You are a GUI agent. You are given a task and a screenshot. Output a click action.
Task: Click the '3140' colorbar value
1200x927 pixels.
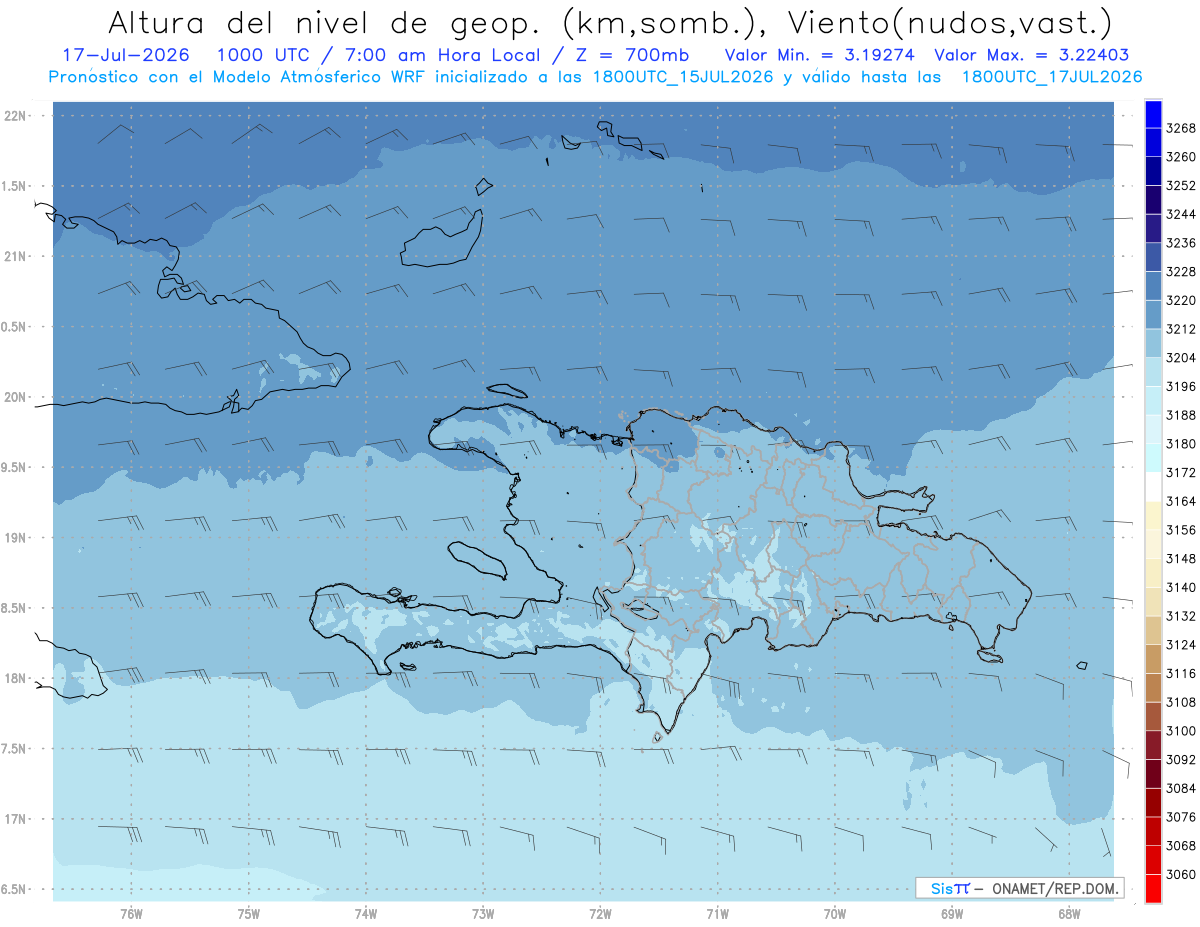(x=1180, y=587)
